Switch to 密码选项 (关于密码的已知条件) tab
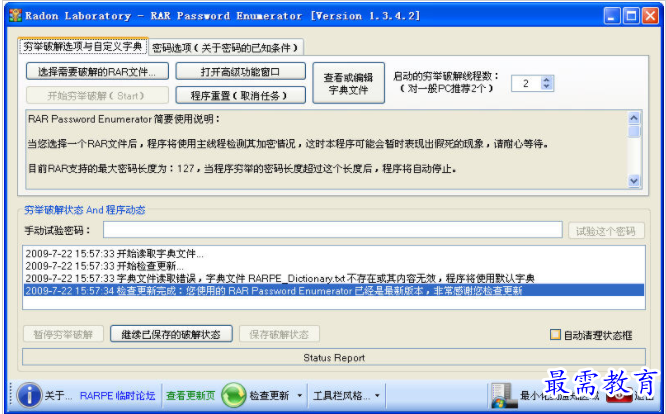This screenshot has width=666, height=414. point(226,48)
